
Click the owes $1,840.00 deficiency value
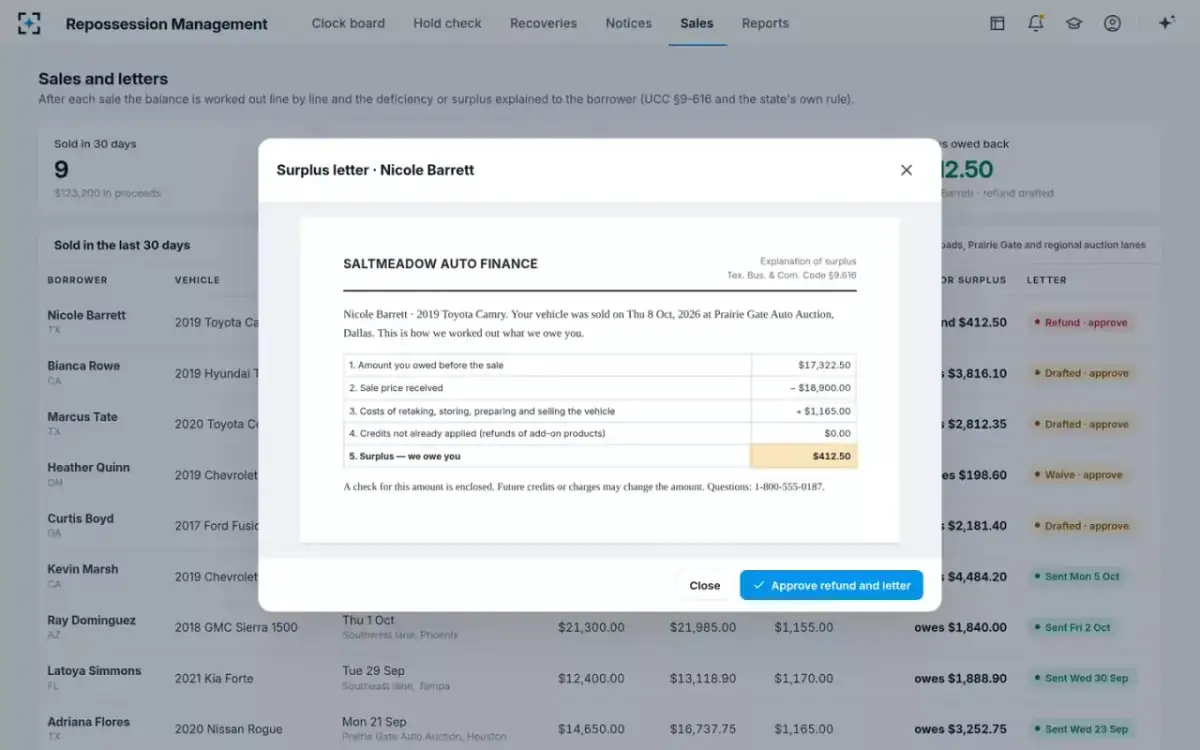point(960,627)
